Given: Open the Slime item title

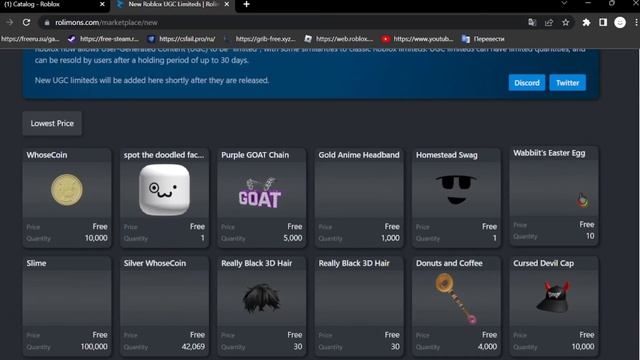Looking at the screenshot, I should [36, 263].
